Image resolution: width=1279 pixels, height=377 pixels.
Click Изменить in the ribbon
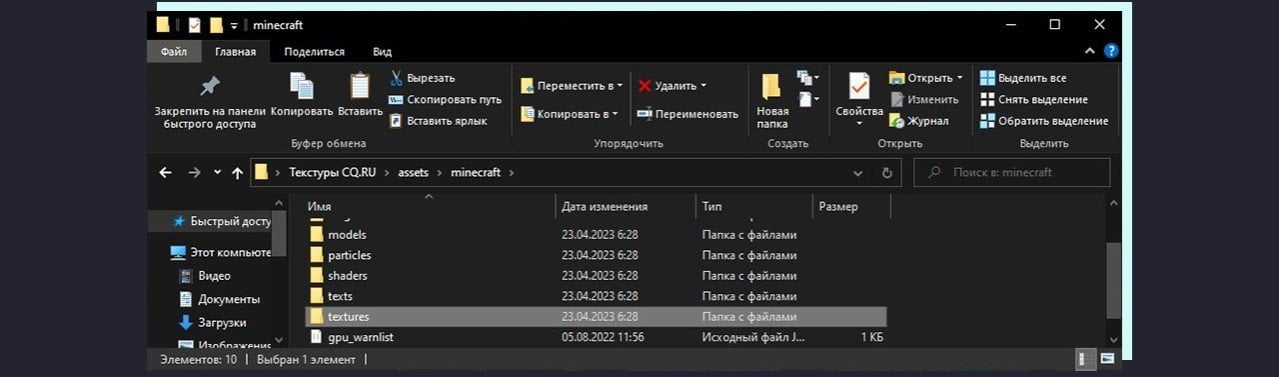pos(924,99)
